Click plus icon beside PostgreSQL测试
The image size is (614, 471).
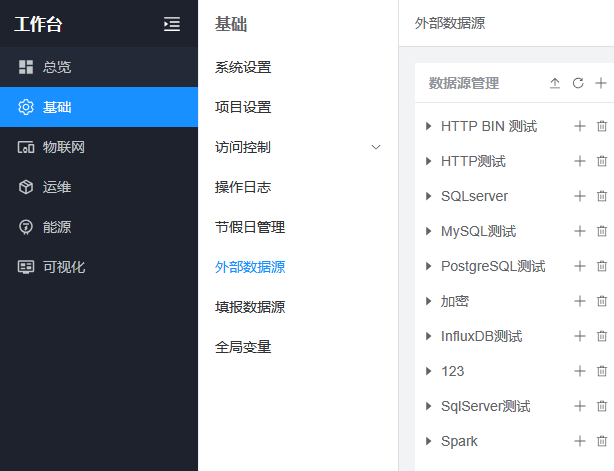coord(579,267)
